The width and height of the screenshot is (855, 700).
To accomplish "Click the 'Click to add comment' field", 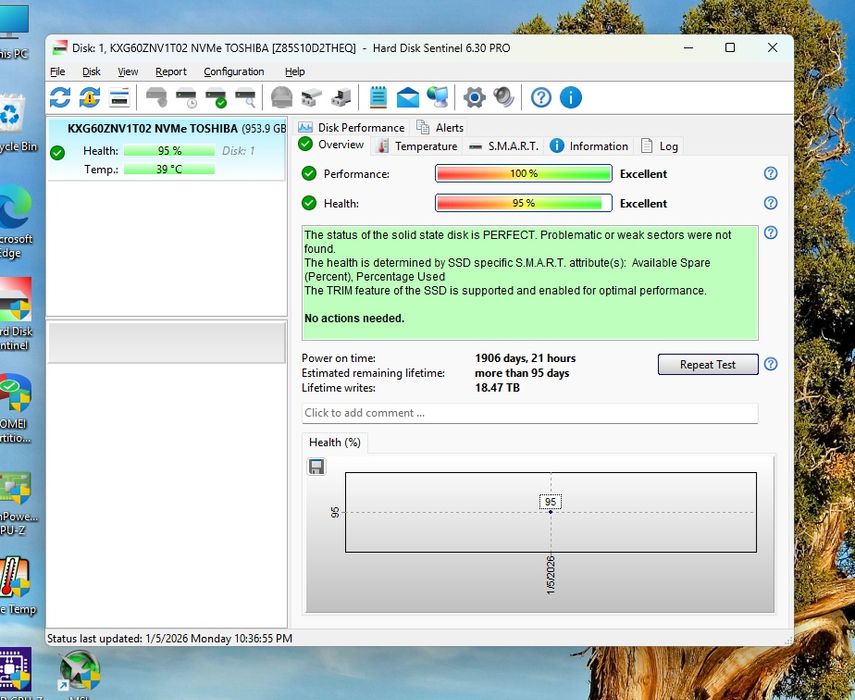I will tap(529, 413).
